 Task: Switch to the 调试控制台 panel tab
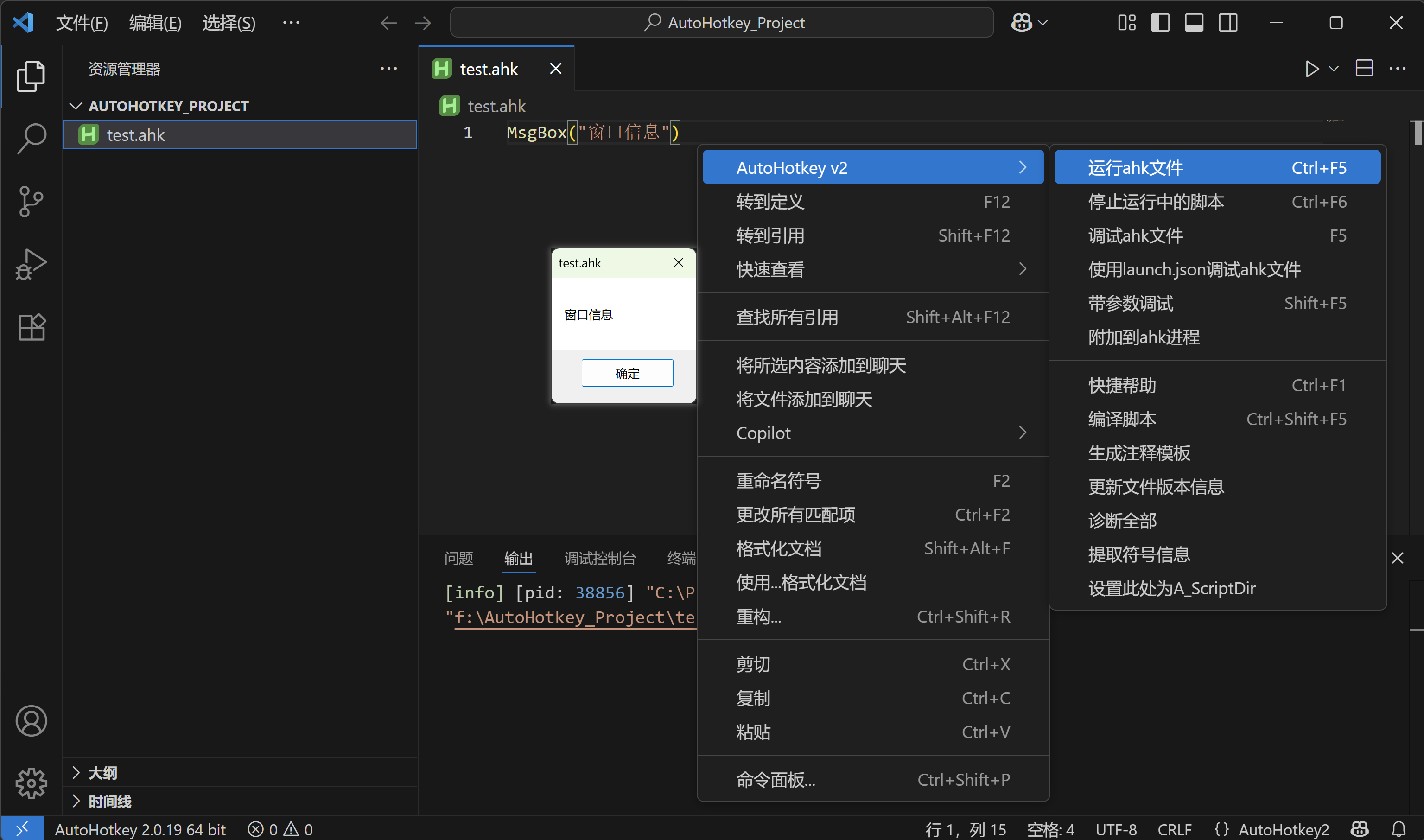[x=600, y=558]
